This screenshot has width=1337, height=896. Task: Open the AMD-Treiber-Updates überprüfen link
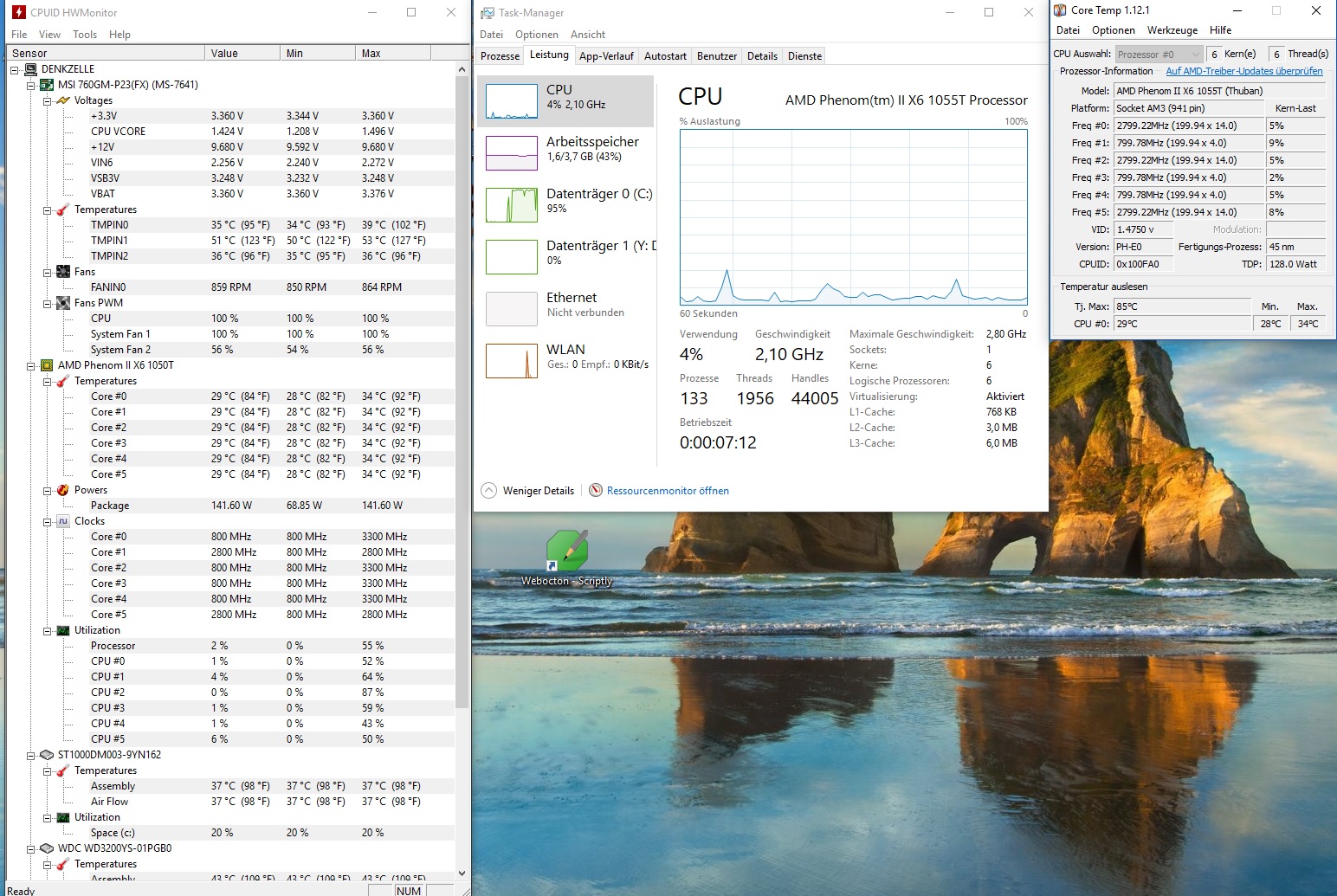tap(1244, 71)
